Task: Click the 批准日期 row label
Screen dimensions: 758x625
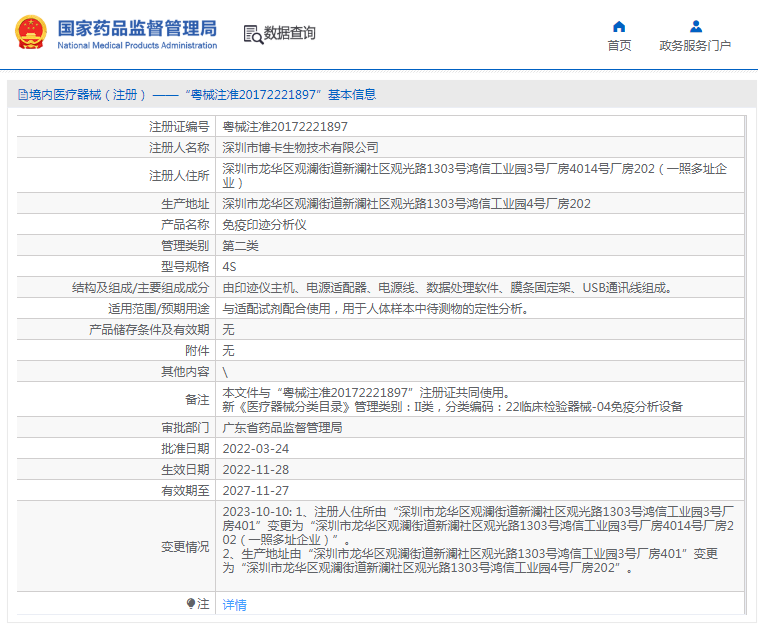Action: click(185, 449)
